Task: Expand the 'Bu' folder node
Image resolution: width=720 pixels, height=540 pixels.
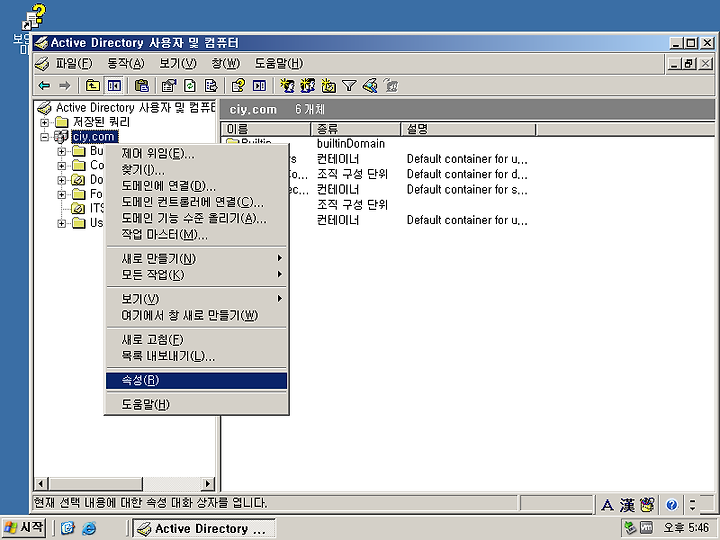Action: tap(61, 152)
